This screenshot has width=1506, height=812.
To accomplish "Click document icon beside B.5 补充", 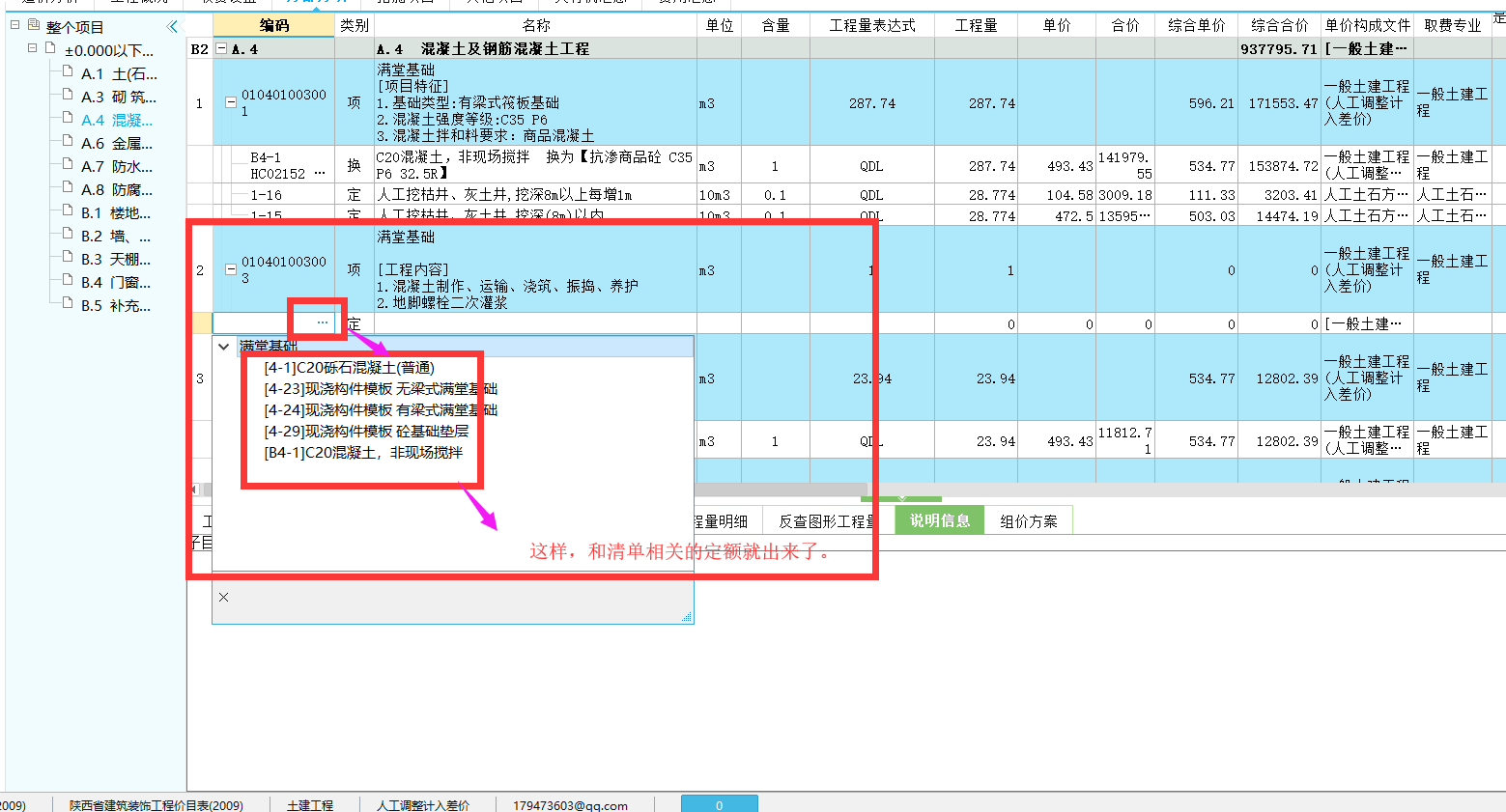I will (x=68, y=304).
